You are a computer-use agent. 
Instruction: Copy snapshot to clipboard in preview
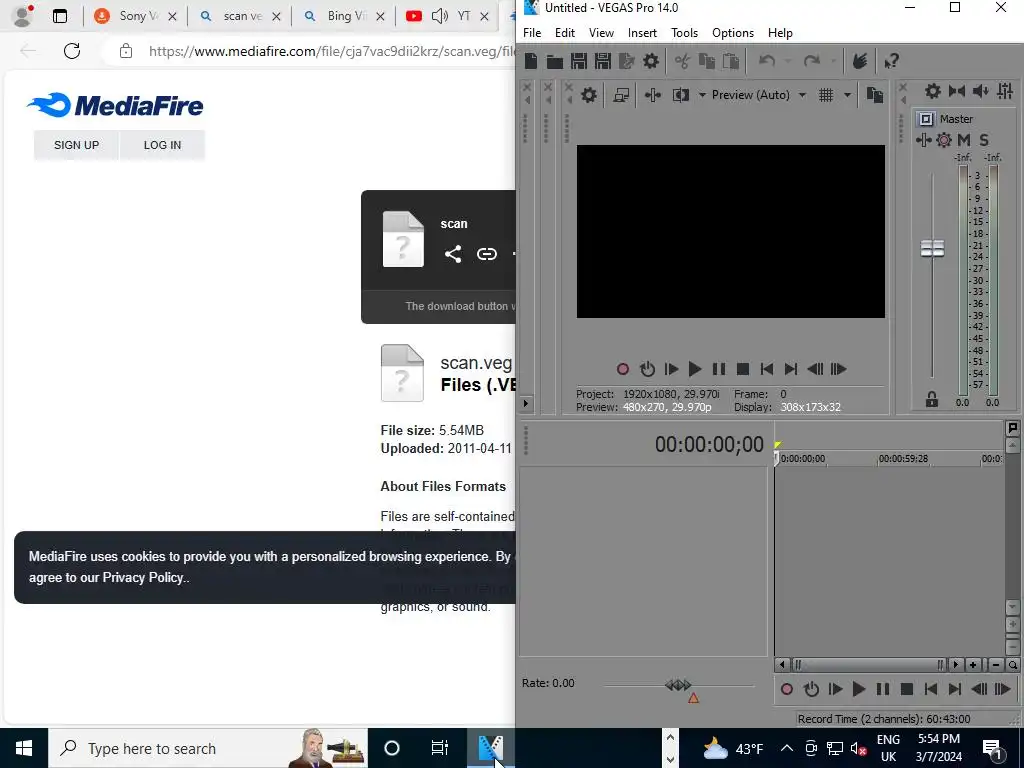(x=874, y=95)
